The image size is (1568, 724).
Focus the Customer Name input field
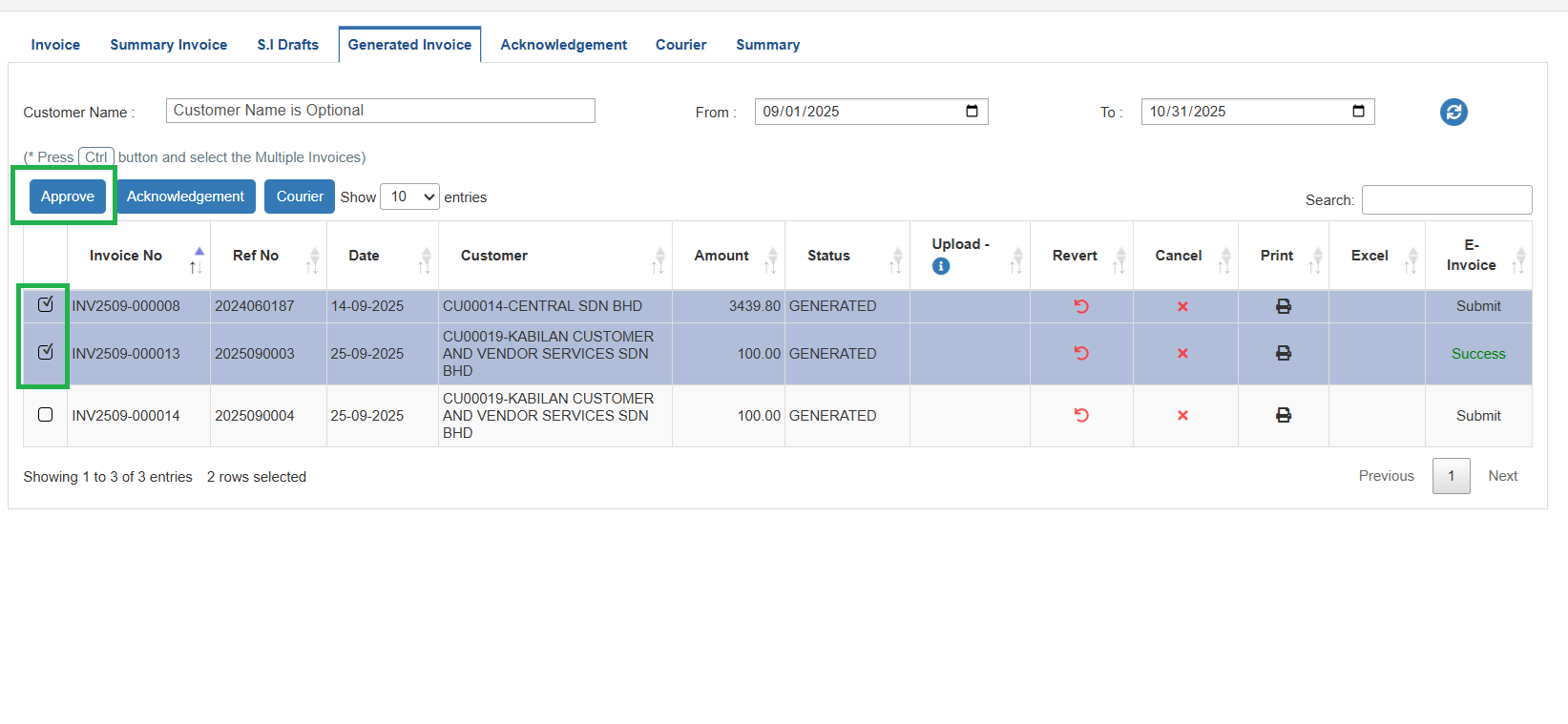[381, 111]
